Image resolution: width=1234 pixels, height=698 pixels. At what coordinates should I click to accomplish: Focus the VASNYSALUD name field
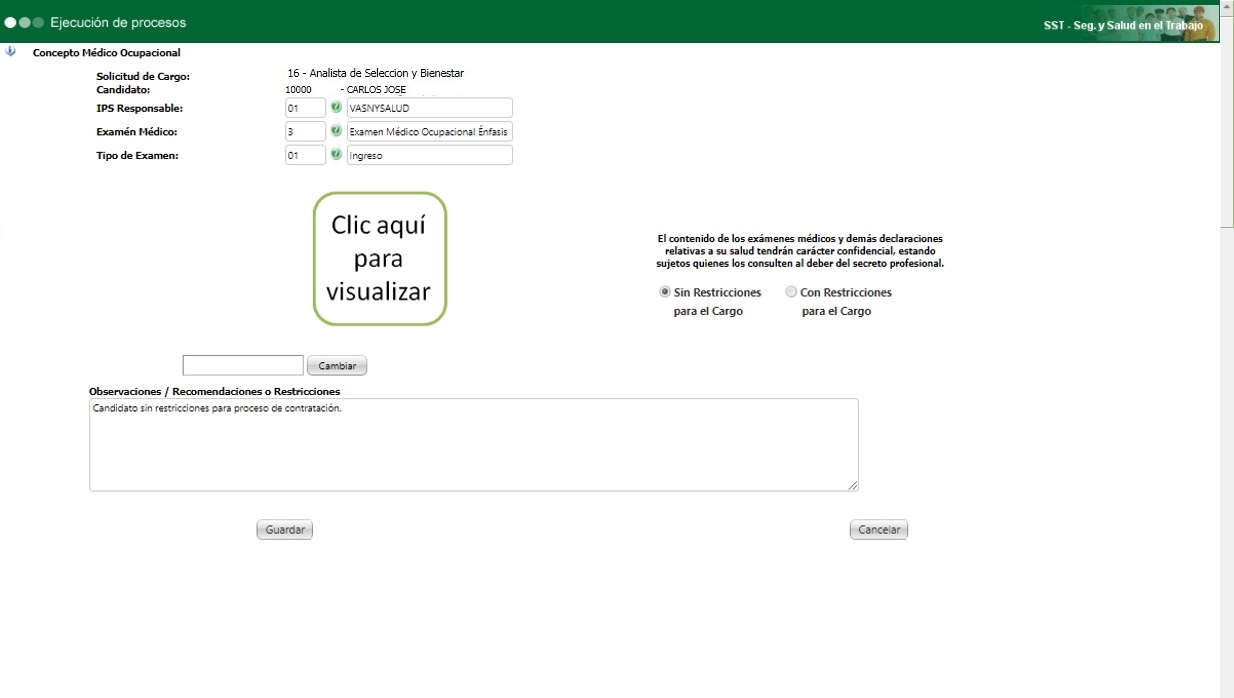click(430, 107)
